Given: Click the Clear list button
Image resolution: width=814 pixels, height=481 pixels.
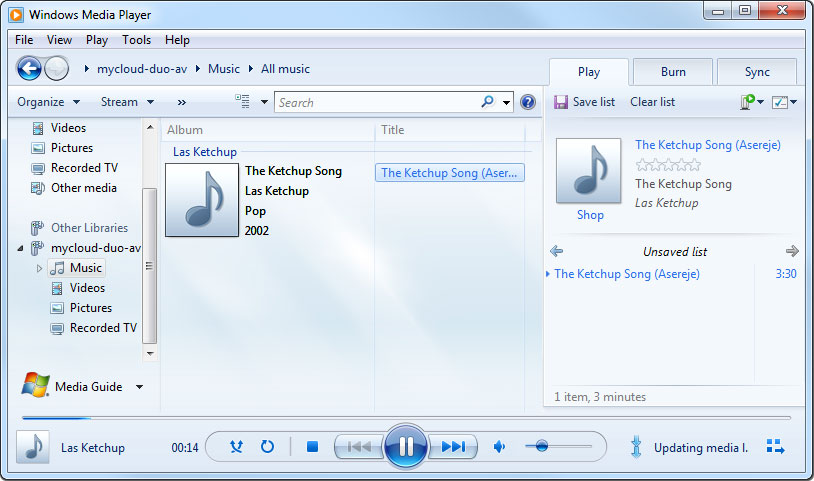Looking at the screenshot, I should 652,102.
